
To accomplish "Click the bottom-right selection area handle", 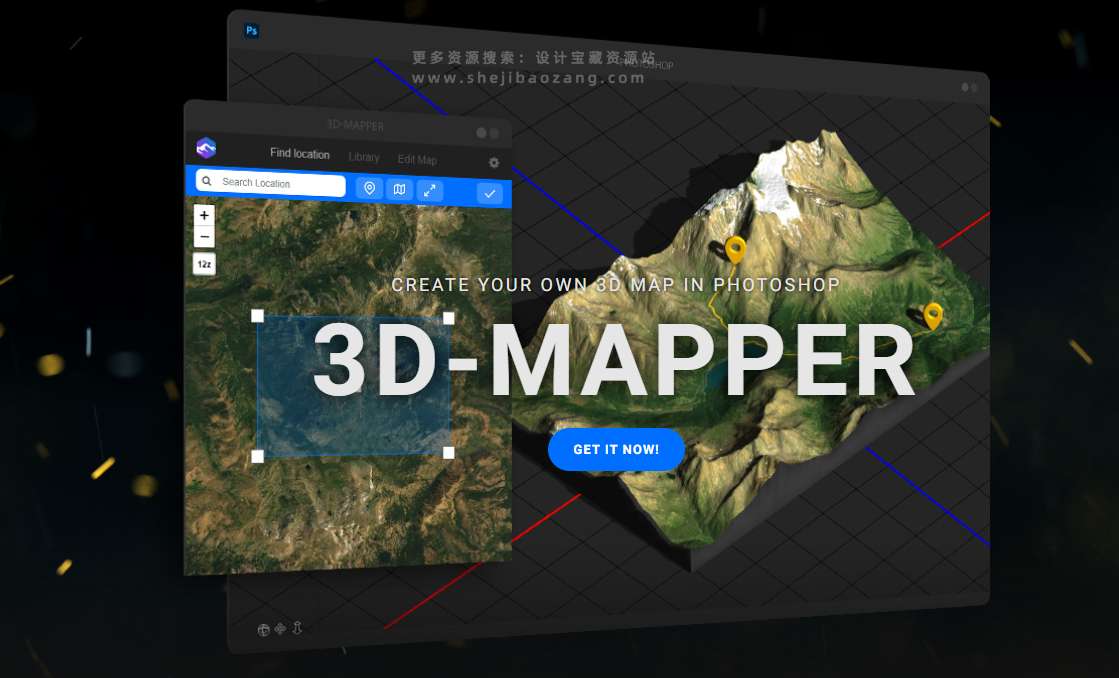I will click(448, 452).
